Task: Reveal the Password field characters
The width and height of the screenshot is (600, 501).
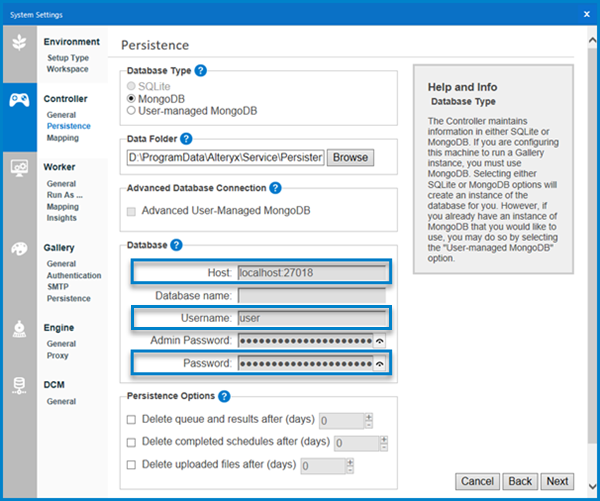Action: pos(379,364)
